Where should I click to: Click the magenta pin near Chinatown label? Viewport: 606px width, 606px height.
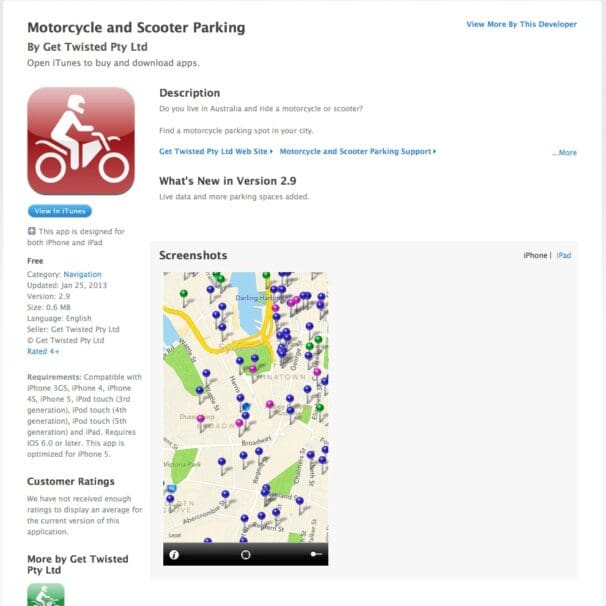253,369
